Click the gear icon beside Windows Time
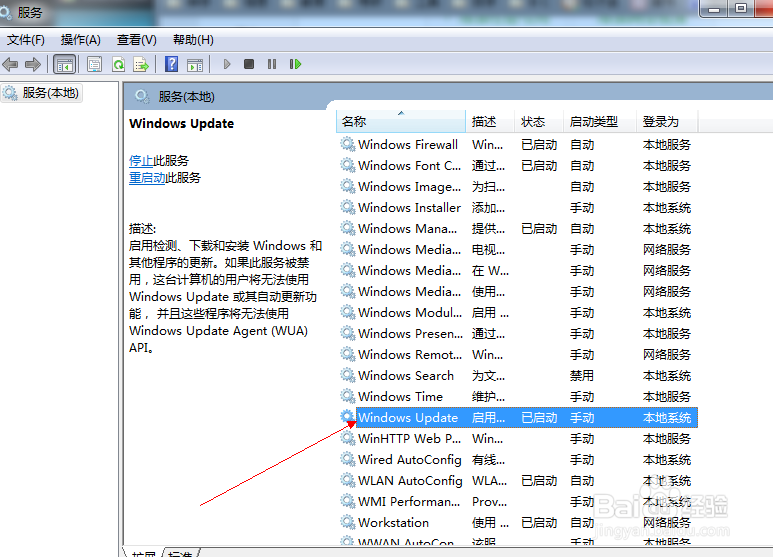The image size is (773, 557). point(348,396)
